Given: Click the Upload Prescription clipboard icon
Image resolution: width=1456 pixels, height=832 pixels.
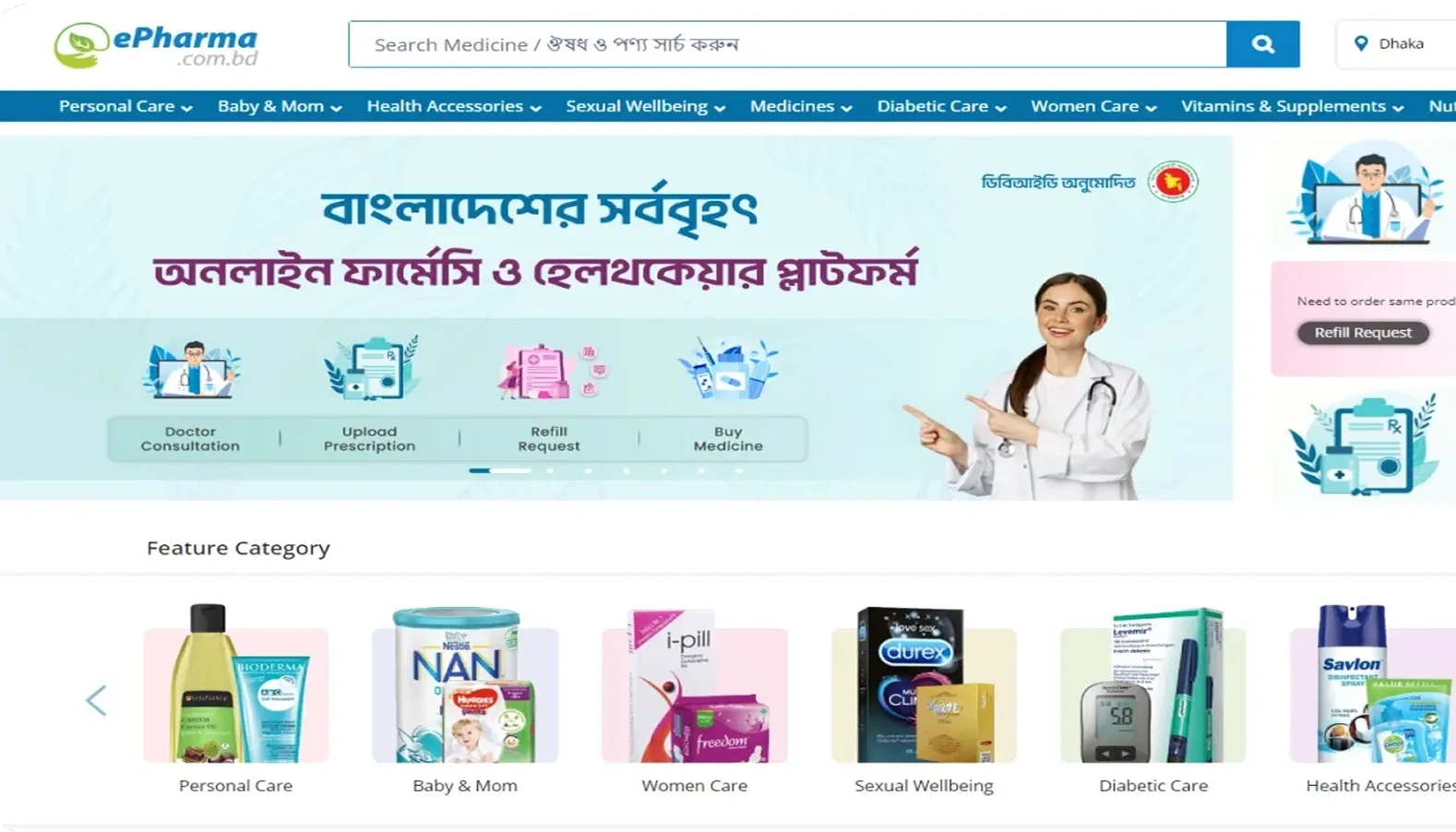Looking at the screenshot, I should pyautogui.click(x=370, y=368).
